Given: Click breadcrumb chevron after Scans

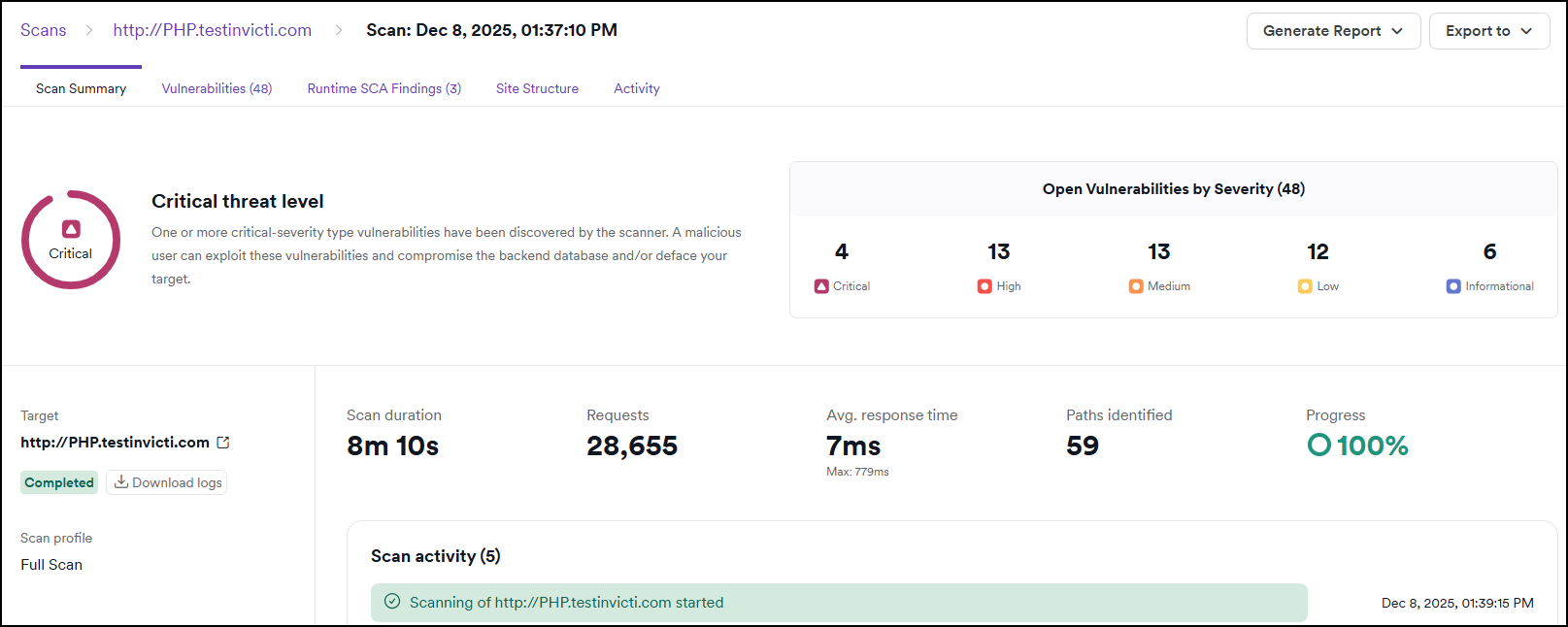Looking at the screenshot, I should pyautogui.click(x=89, y=30).
